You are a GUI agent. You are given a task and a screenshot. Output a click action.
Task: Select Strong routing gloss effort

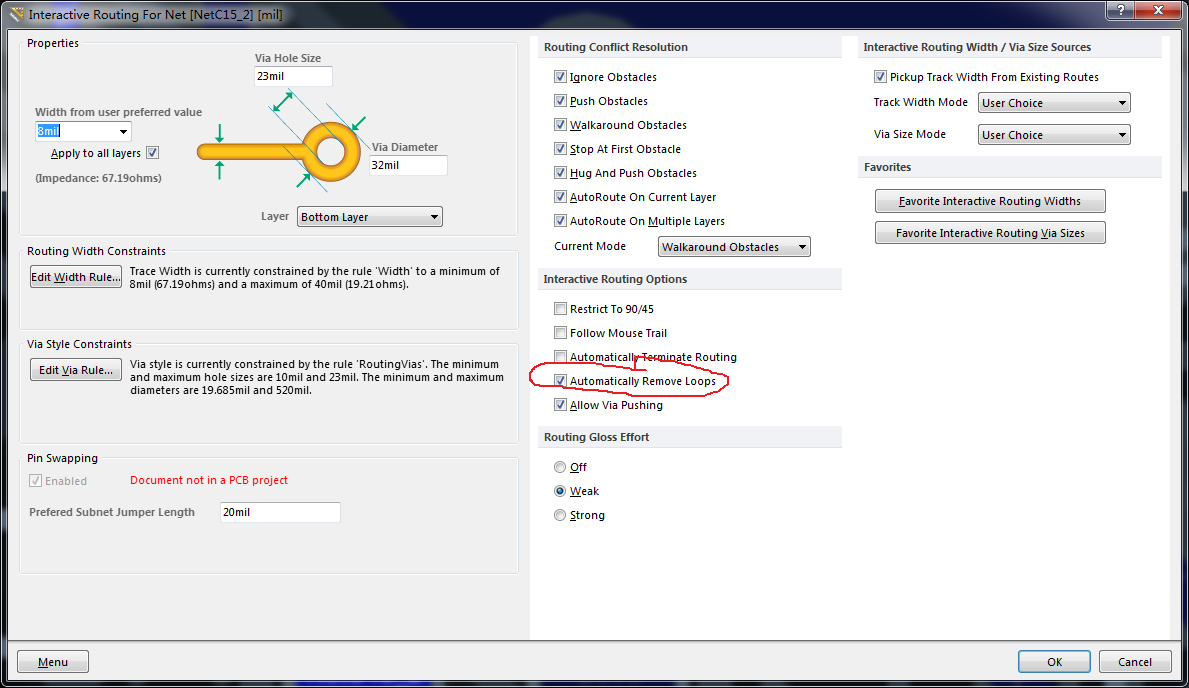click(560, 515)
